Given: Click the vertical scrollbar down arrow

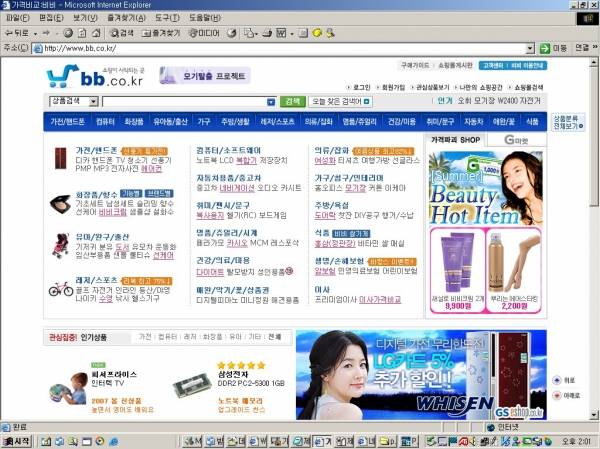Looking at the screenshot, I should pyautogui.click(x=593, y=415).
